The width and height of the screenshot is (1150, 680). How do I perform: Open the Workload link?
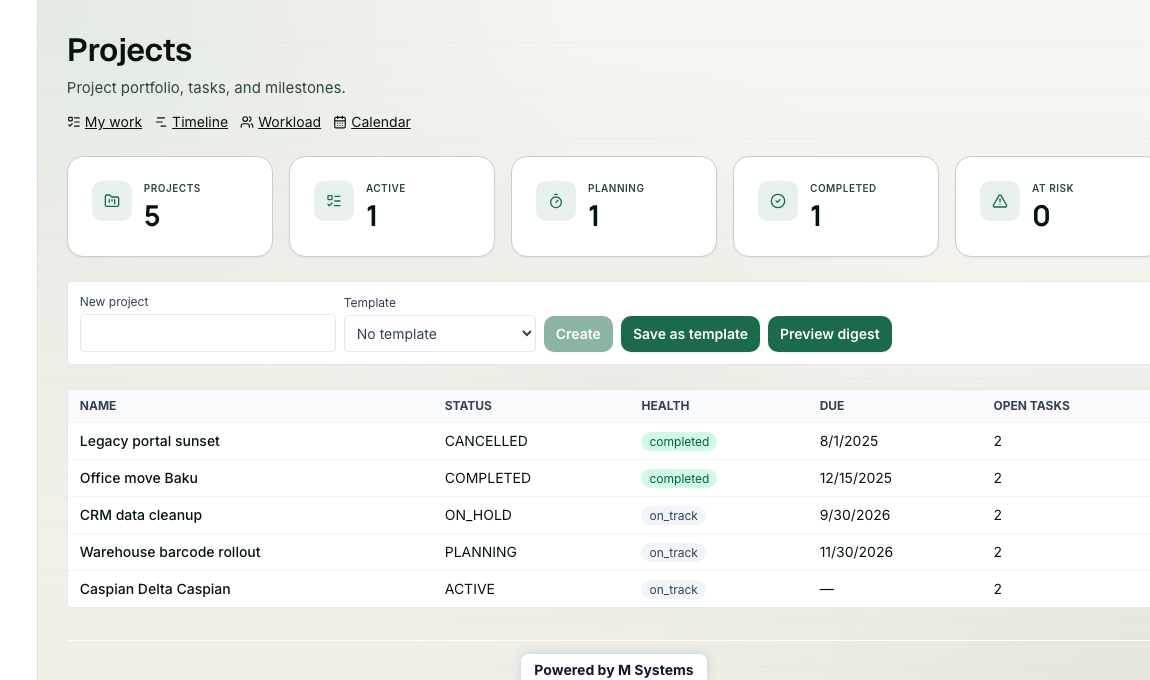tap(289, 122)
